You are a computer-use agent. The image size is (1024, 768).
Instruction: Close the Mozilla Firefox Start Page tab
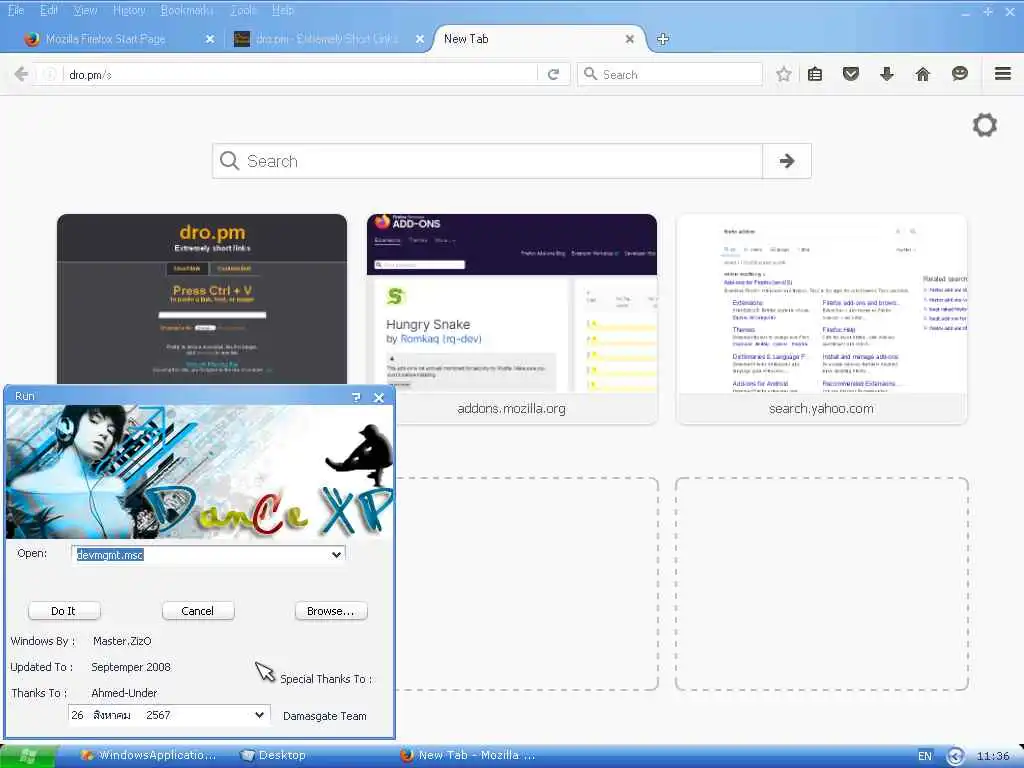(x=210, y=39)
